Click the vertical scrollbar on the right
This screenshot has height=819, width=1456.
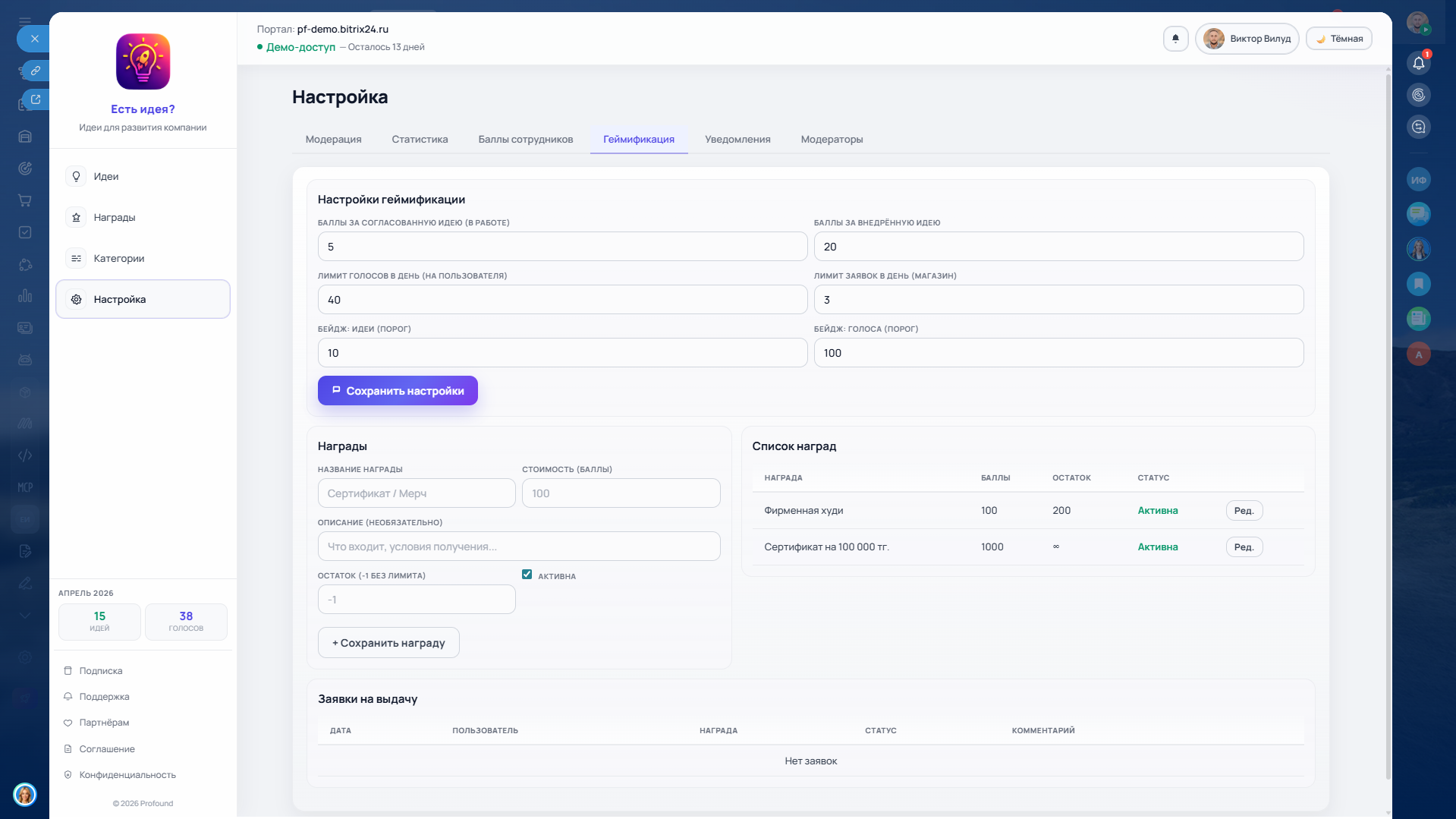(x=1388, y=425)
